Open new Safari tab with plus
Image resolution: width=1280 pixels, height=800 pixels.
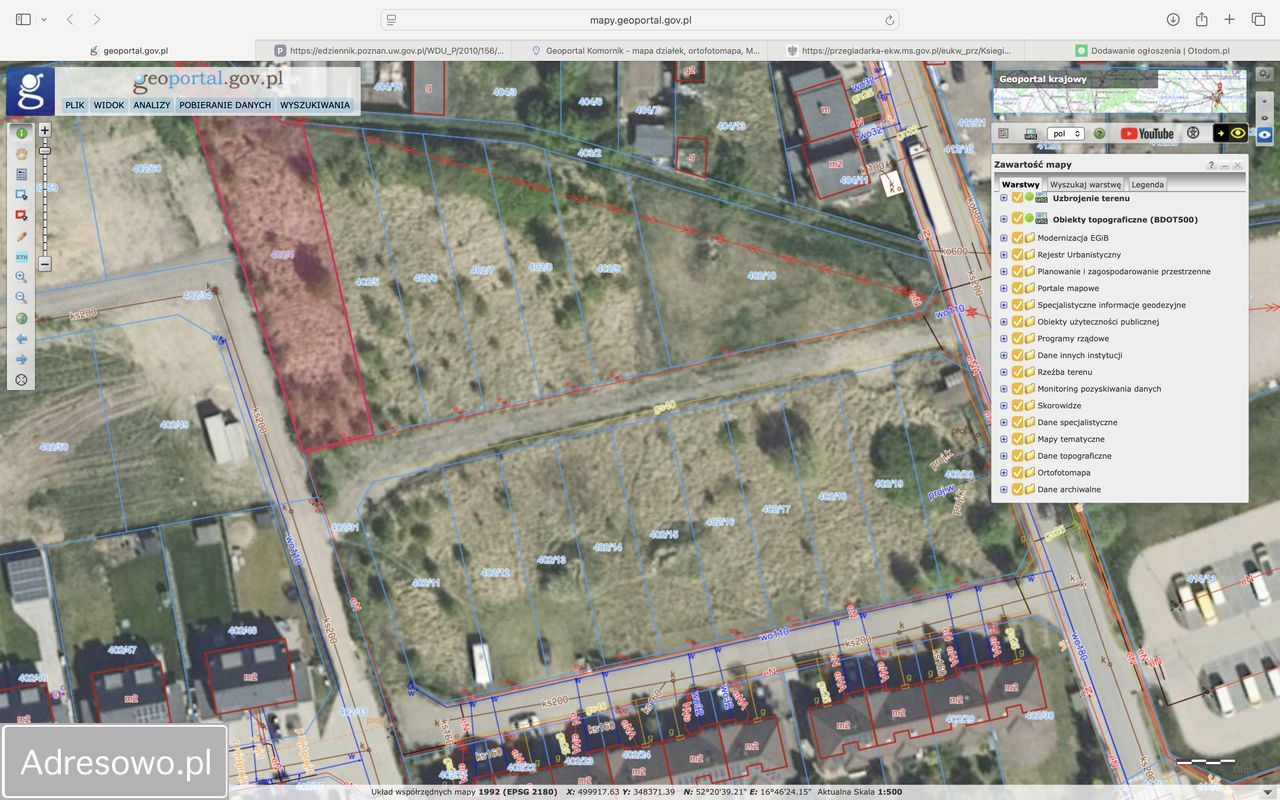(1230, 19)
